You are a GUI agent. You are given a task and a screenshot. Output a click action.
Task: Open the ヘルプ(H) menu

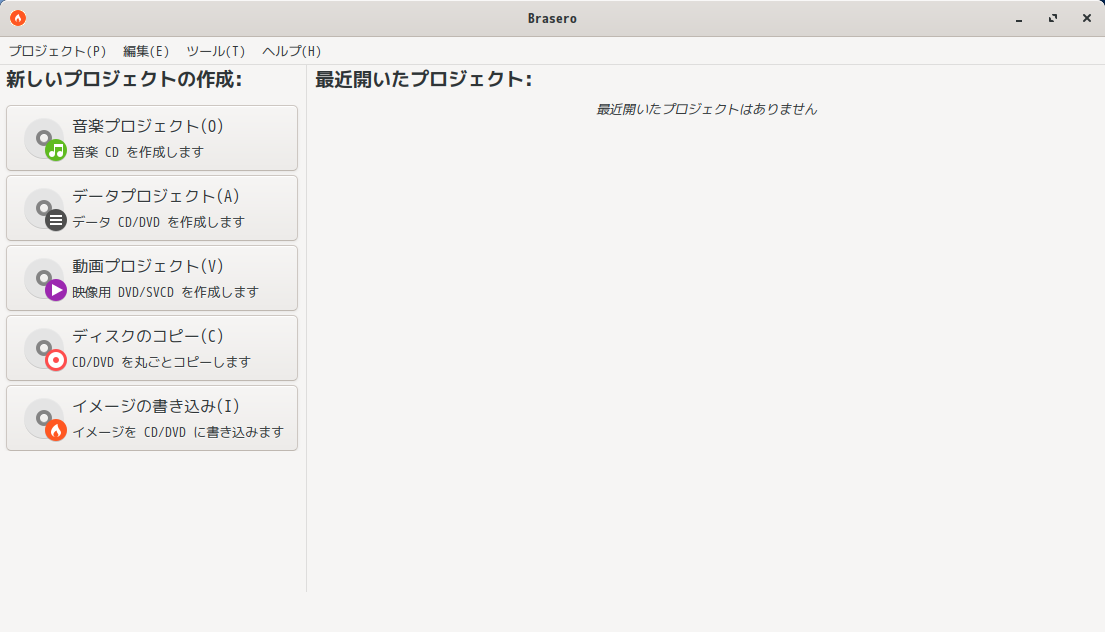point(292,51)
